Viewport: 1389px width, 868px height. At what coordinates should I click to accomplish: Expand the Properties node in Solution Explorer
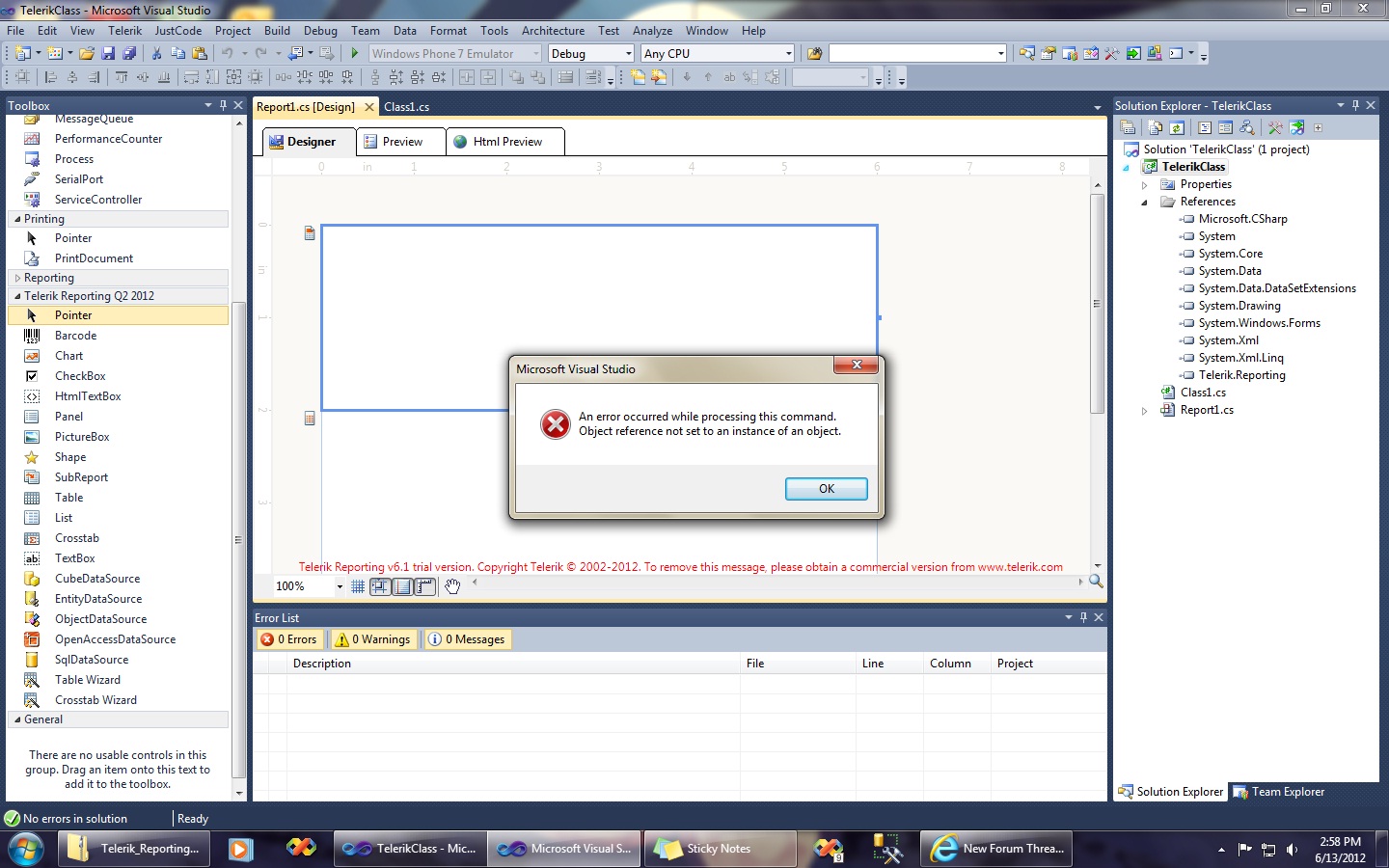(x=1145, y=184)
